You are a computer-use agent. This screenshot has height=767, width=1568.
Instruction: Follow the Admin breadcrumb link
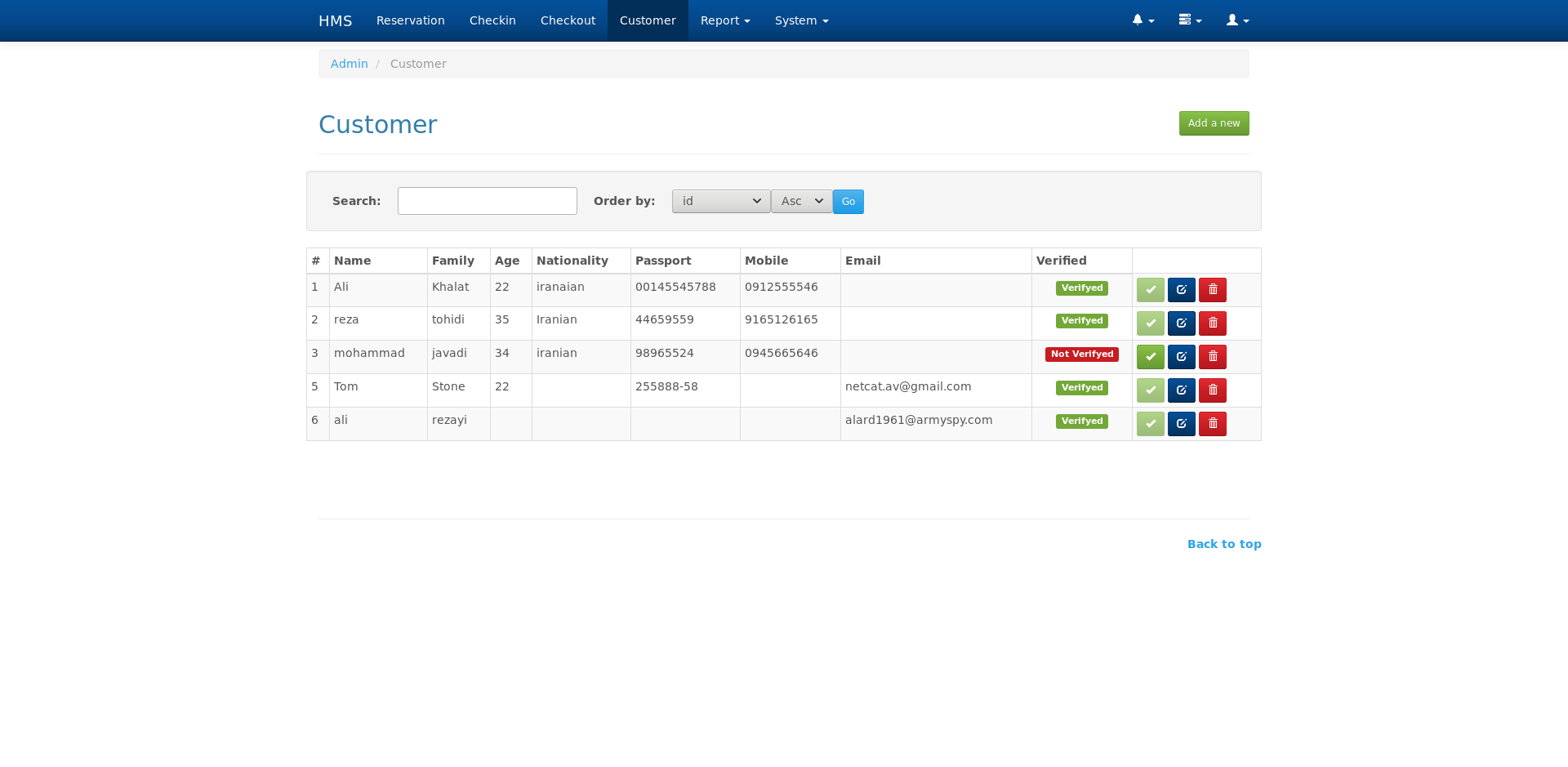point(349,63)
